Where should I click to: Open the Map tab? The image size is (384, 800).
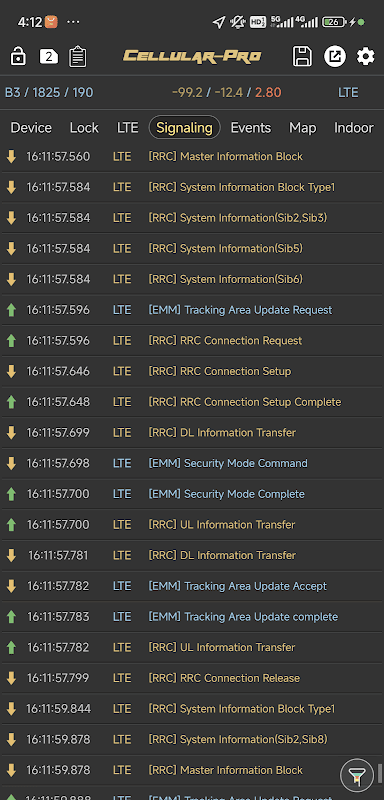pyautogui.click(x=303, y=128)
